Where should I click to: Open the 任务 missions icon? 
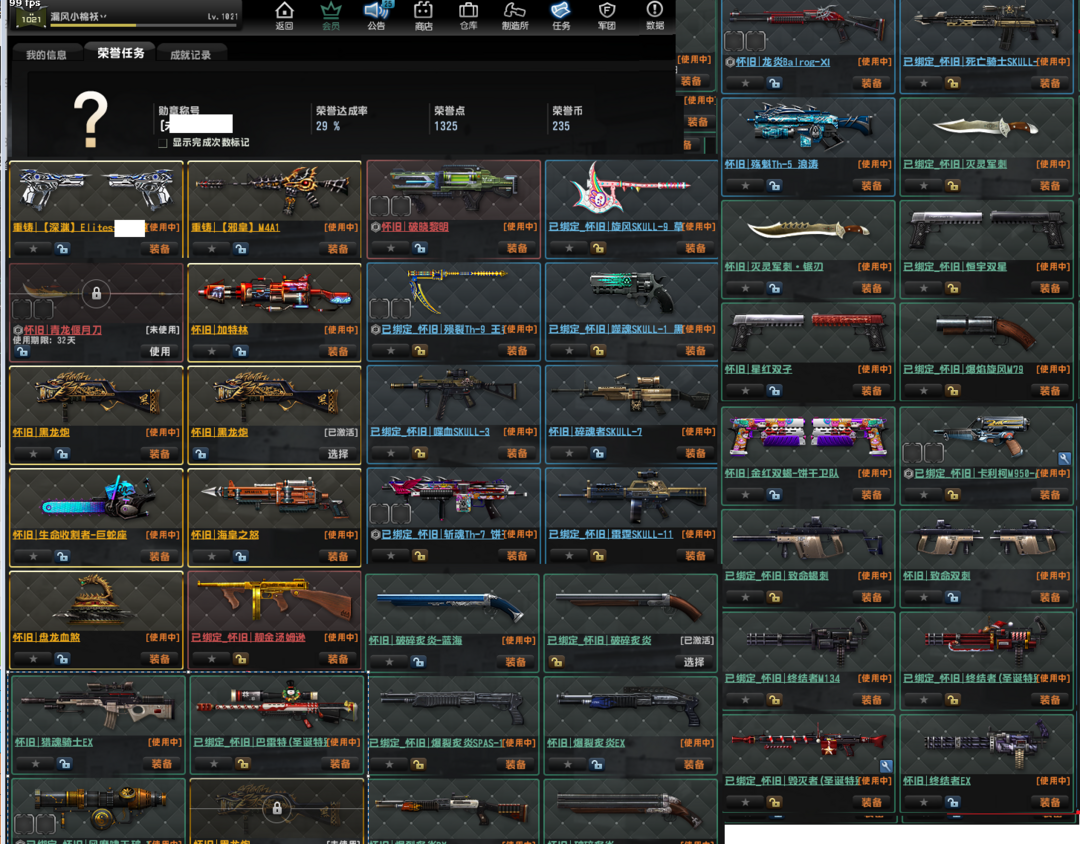point(561,14)
